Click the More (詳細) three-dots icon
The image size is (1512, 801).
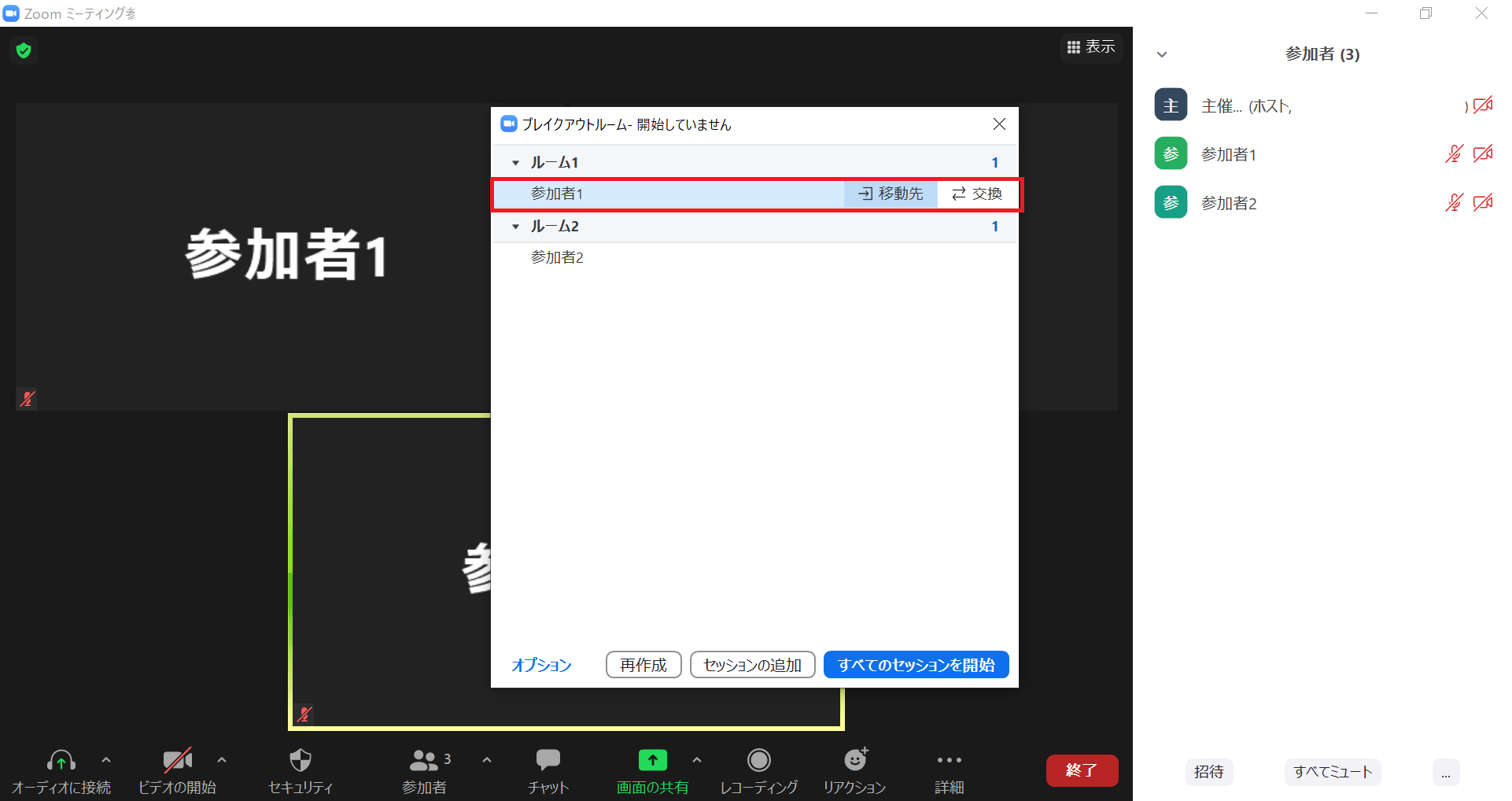coord(949,761)
